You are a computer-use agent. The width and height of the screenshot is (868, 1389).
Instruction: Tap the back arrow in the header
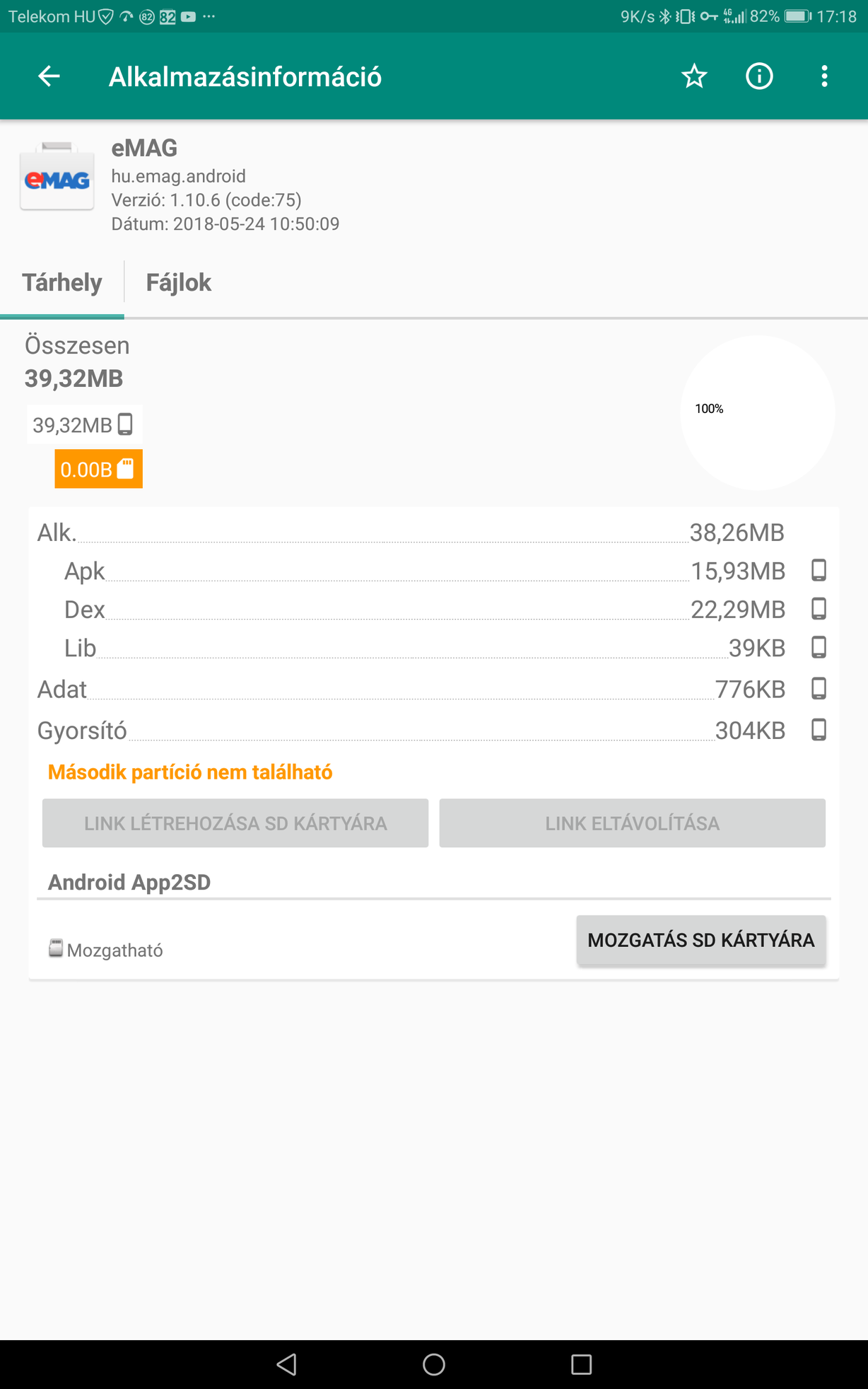(x=49, y=76)
